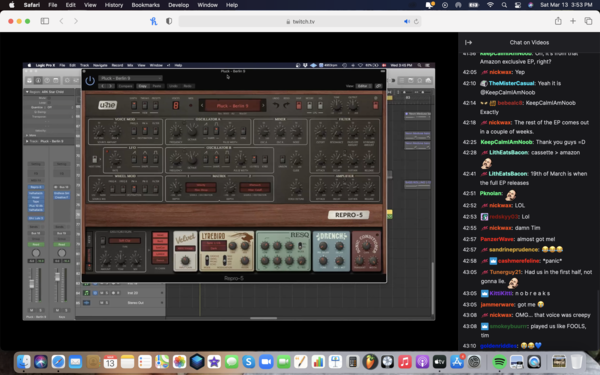Toggle Oscillator B keyboard switch
Image resolution: width=600 pixels, height=375 pixels.
pos(265,159)
